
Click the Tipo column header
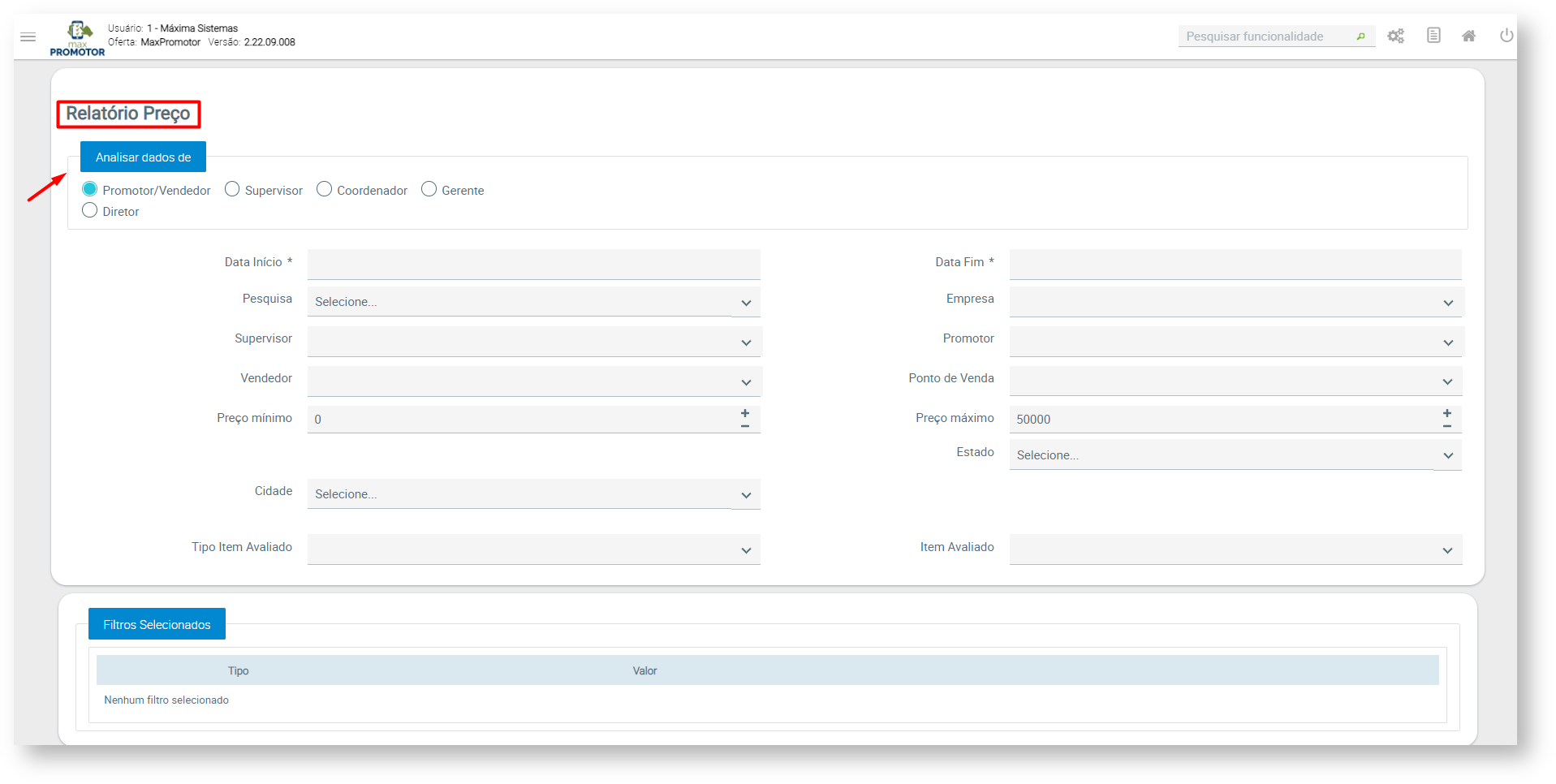[x=238, y=670]
